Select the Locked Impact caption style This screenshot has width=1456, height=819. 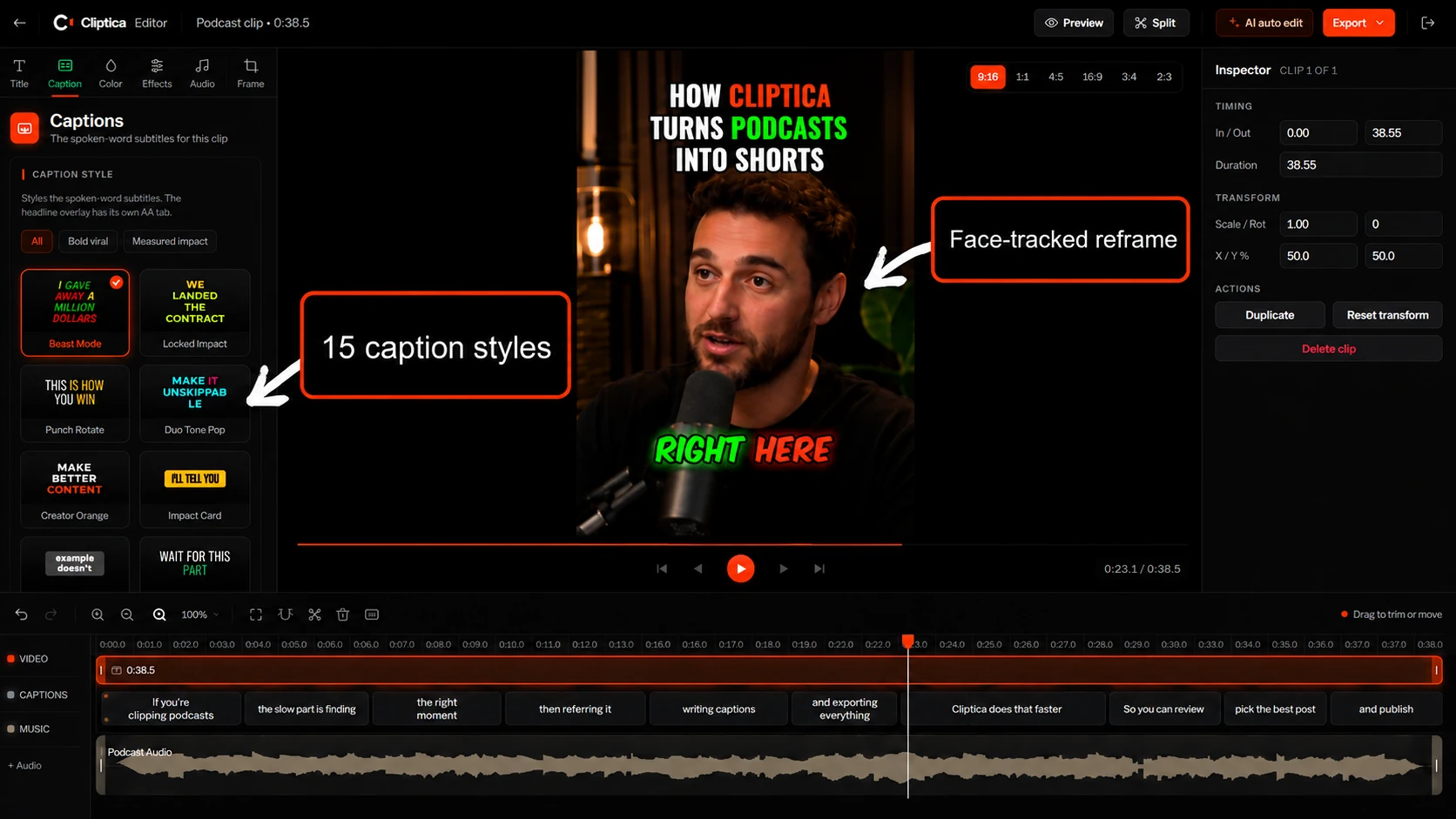[x=194, y=312]
